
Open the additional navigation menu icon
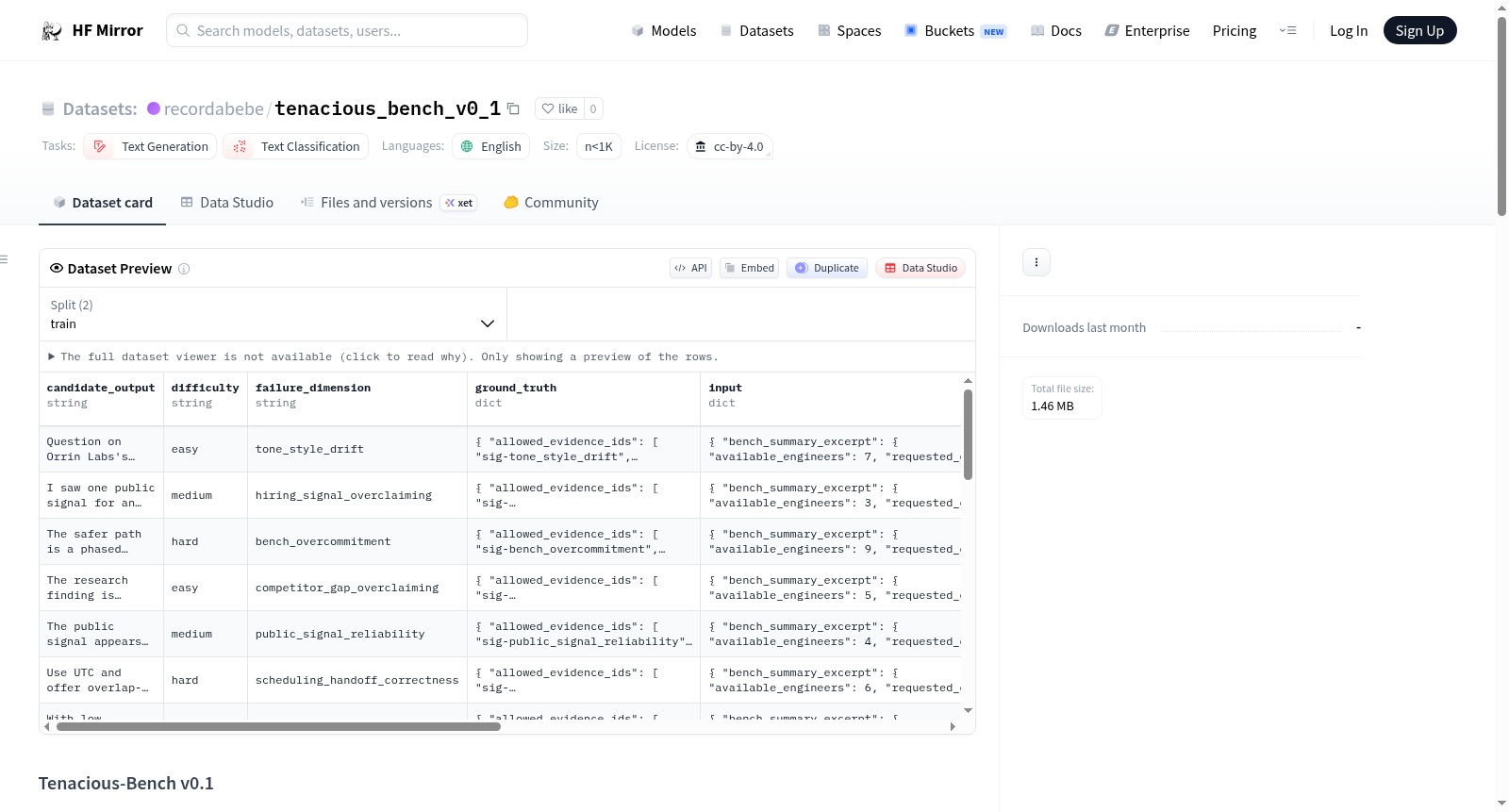coord(1287,31)
